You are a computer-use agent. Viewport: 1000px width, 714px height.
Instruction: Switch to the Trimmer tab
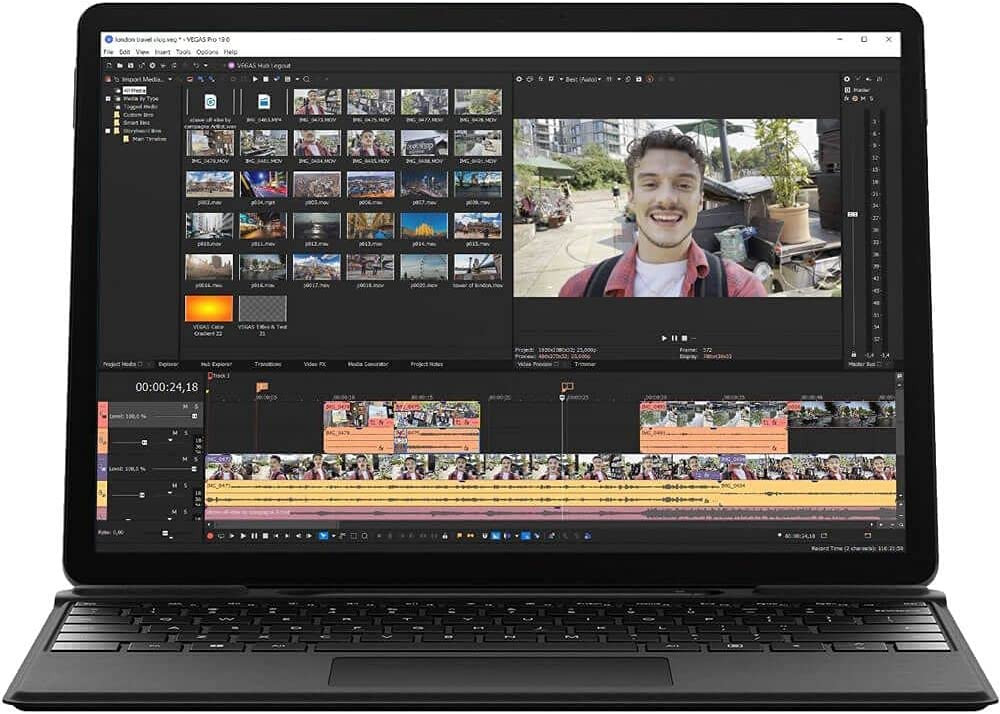585,364
